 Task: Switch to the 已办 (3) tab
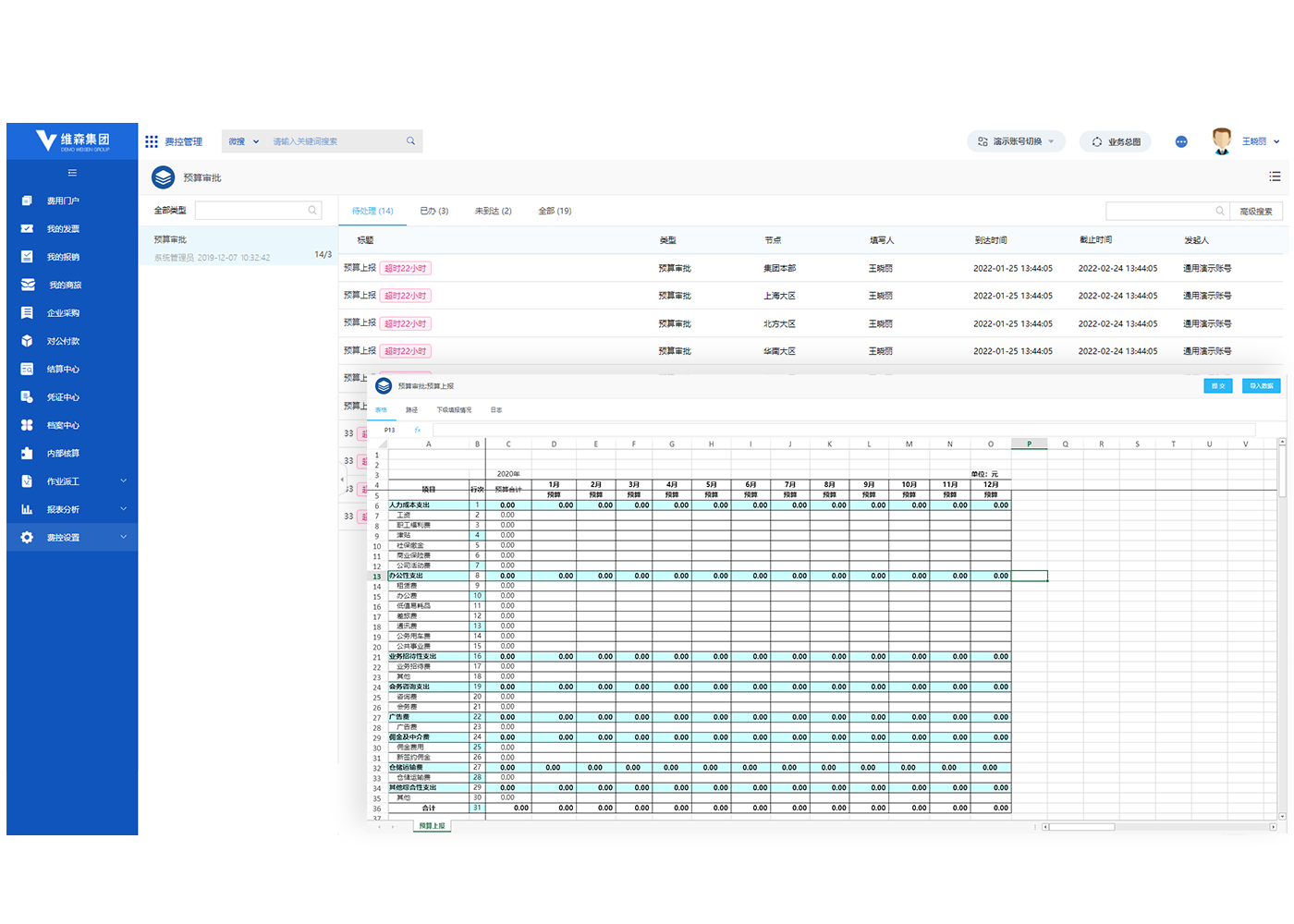pyautogui.click(x=433, y=211)
